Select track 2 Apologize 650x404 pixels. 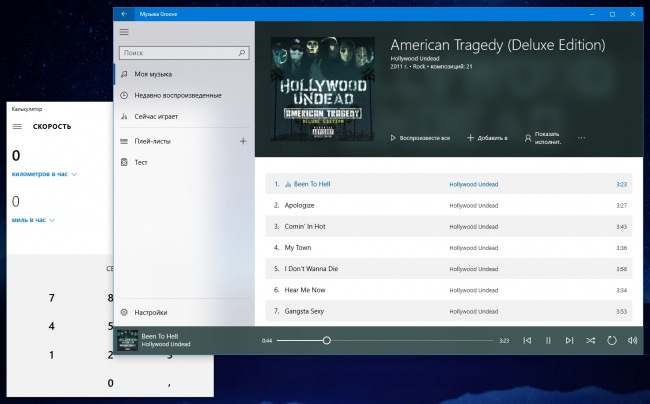click(x=449, y=205)
